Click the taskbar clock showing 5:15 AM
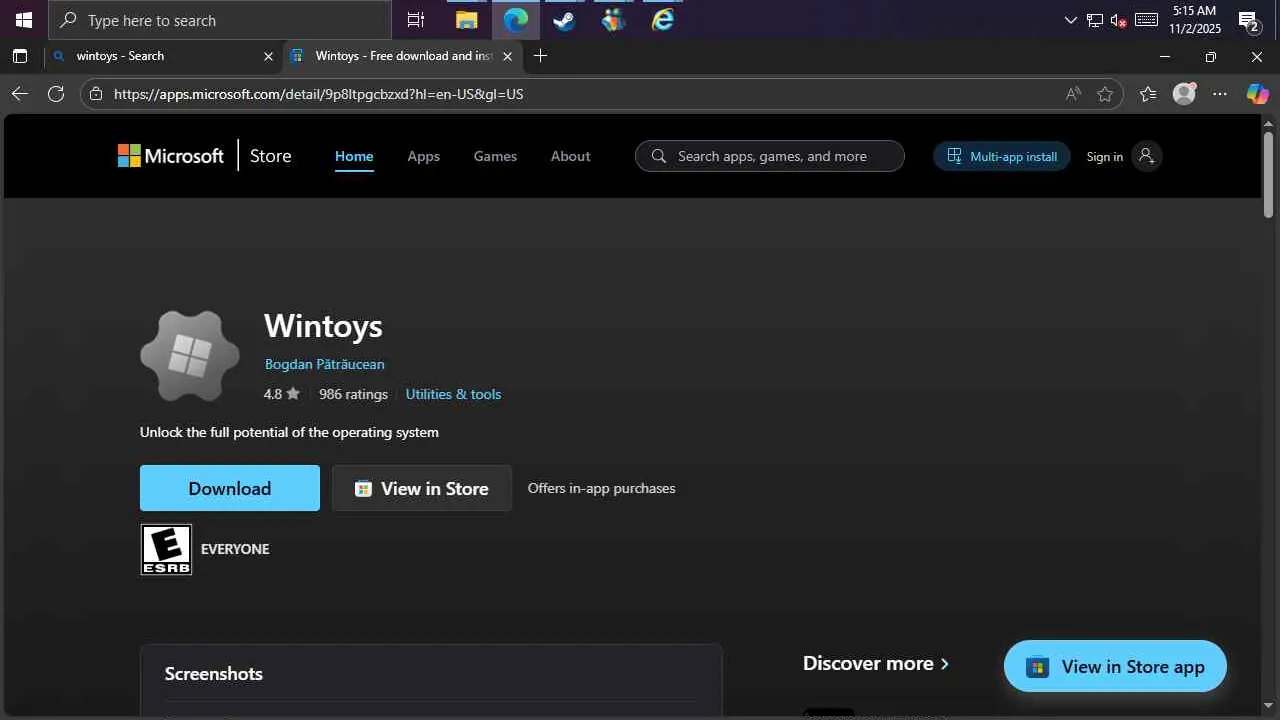 1195,20
